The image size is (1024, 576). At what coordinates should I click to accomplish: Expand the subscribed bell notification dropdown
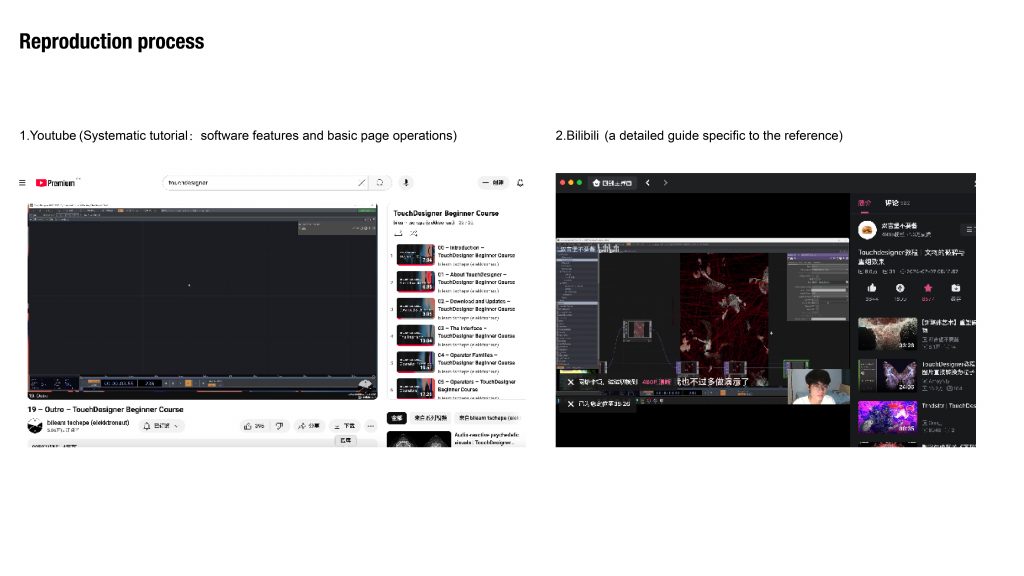pyautogui.click(x=161, y=426)
